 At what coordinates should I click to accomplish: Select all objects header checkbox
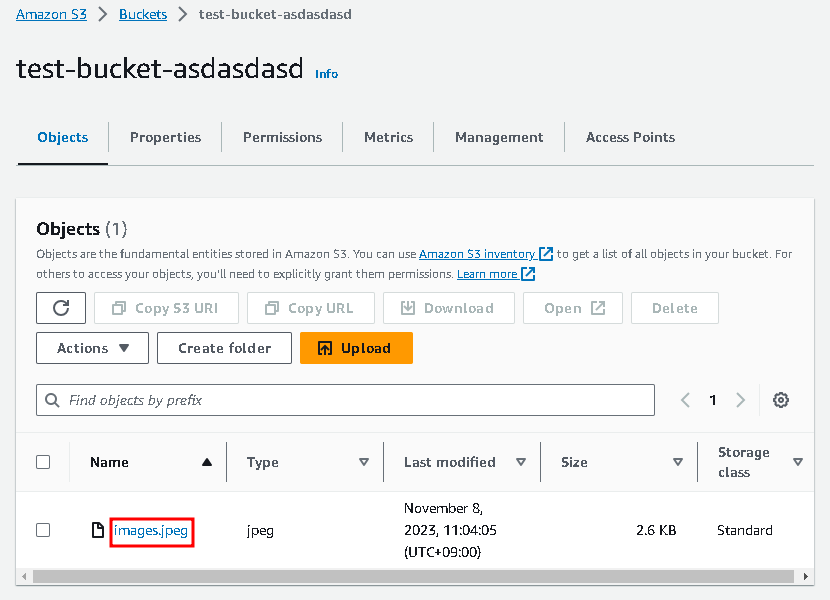43,462
